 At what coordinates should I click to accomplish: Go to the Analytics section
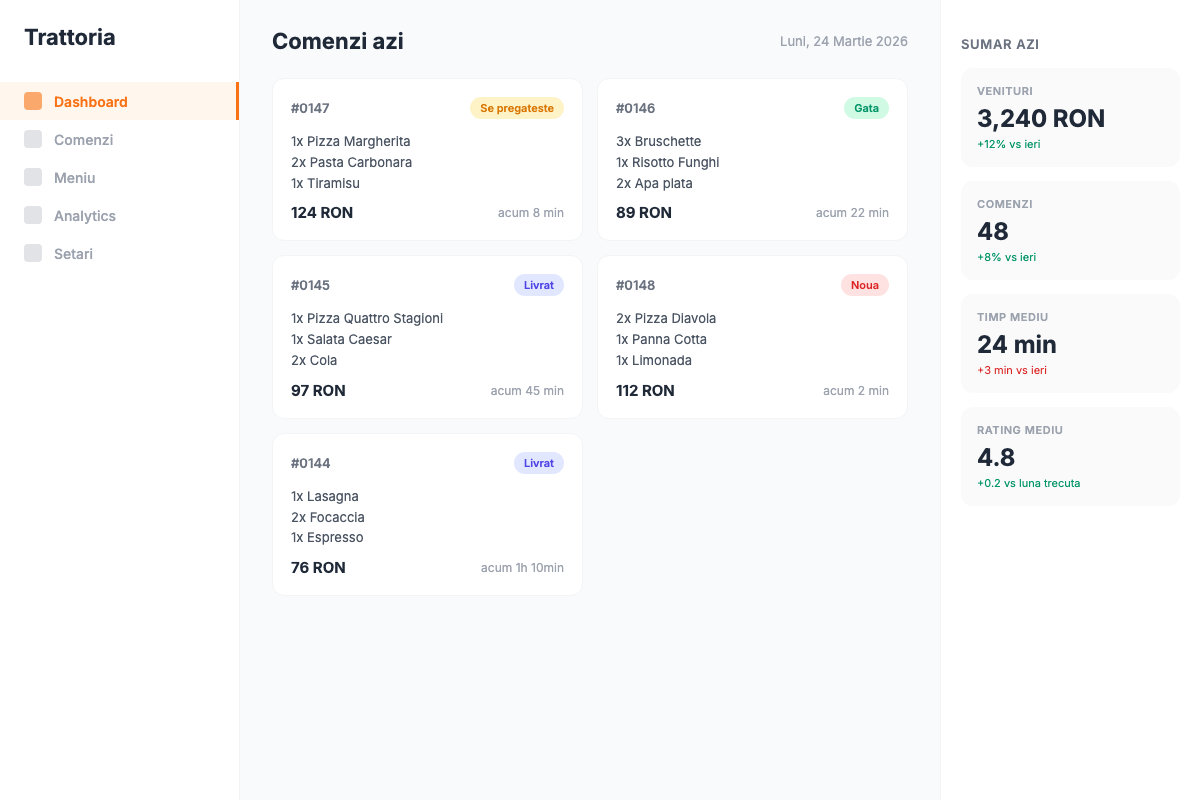point(85,216)
